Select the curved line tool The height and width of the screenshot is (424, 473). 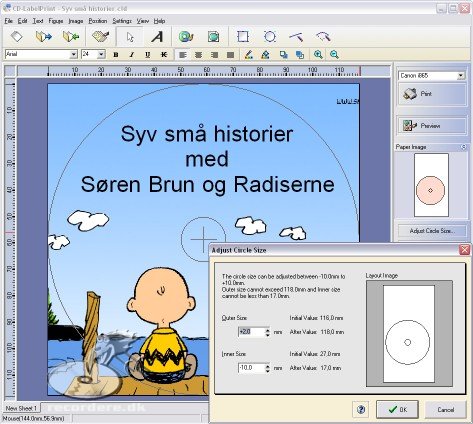[x=323, y=36]
